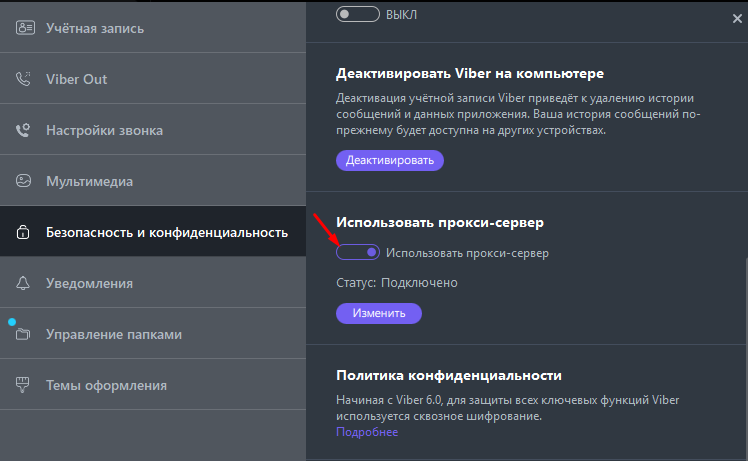Disable the Использовать прокси-сервер switch
The image size is (748, 461).
click(358, 252)
